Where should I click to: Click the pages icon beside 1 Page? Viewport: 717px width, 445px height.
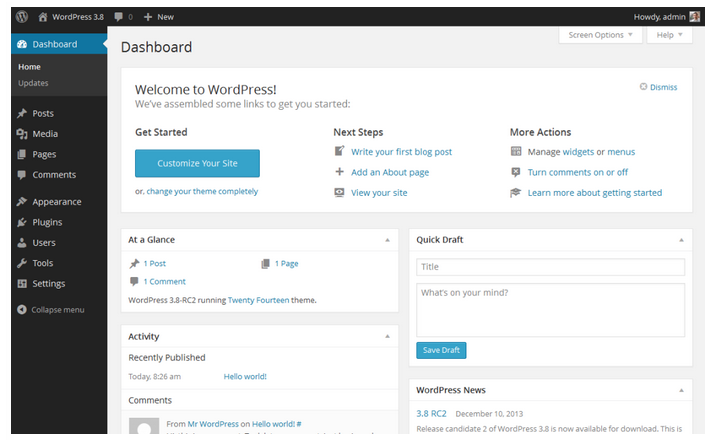click(265, 263)
